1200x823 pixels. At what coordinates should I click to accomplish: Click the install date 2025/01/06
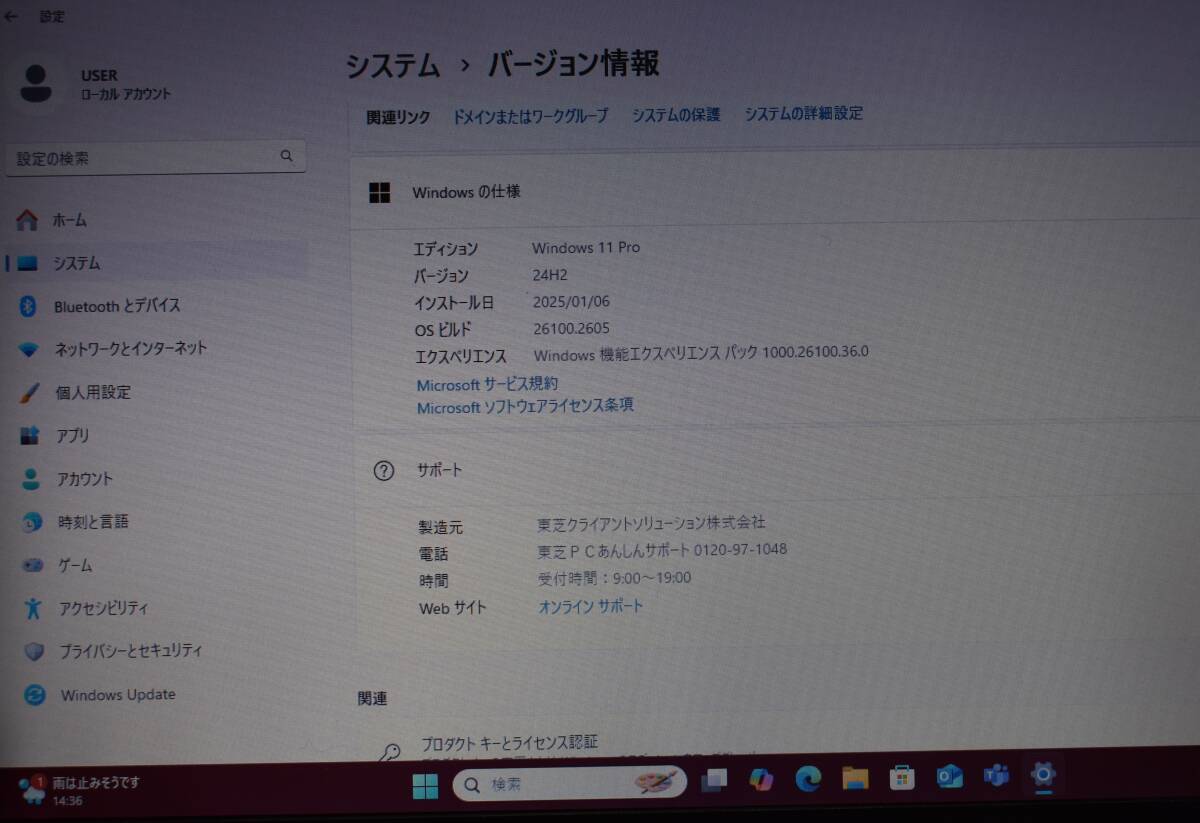571,301
